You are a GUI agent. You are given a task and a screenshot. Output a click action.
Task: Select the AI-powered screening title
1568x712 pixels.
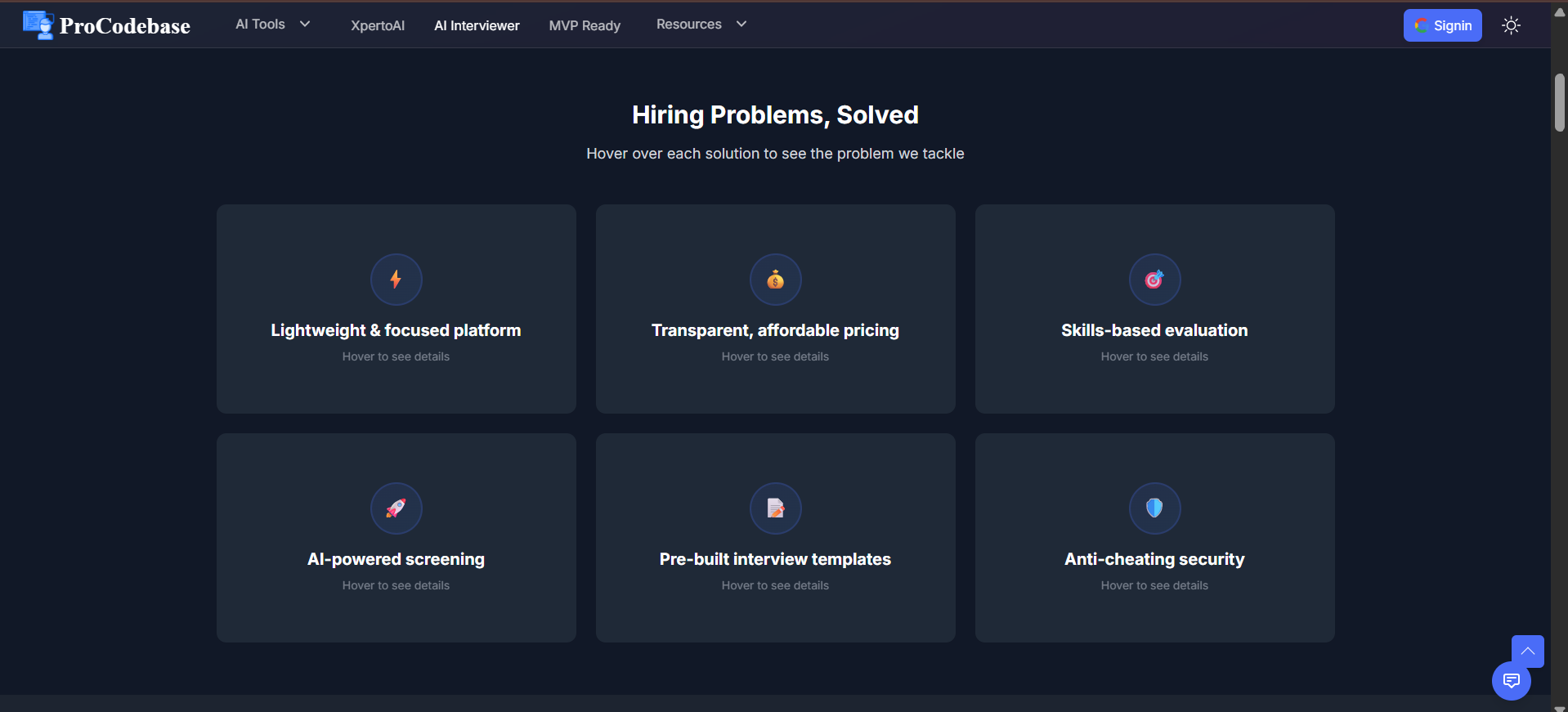point(396,559)
